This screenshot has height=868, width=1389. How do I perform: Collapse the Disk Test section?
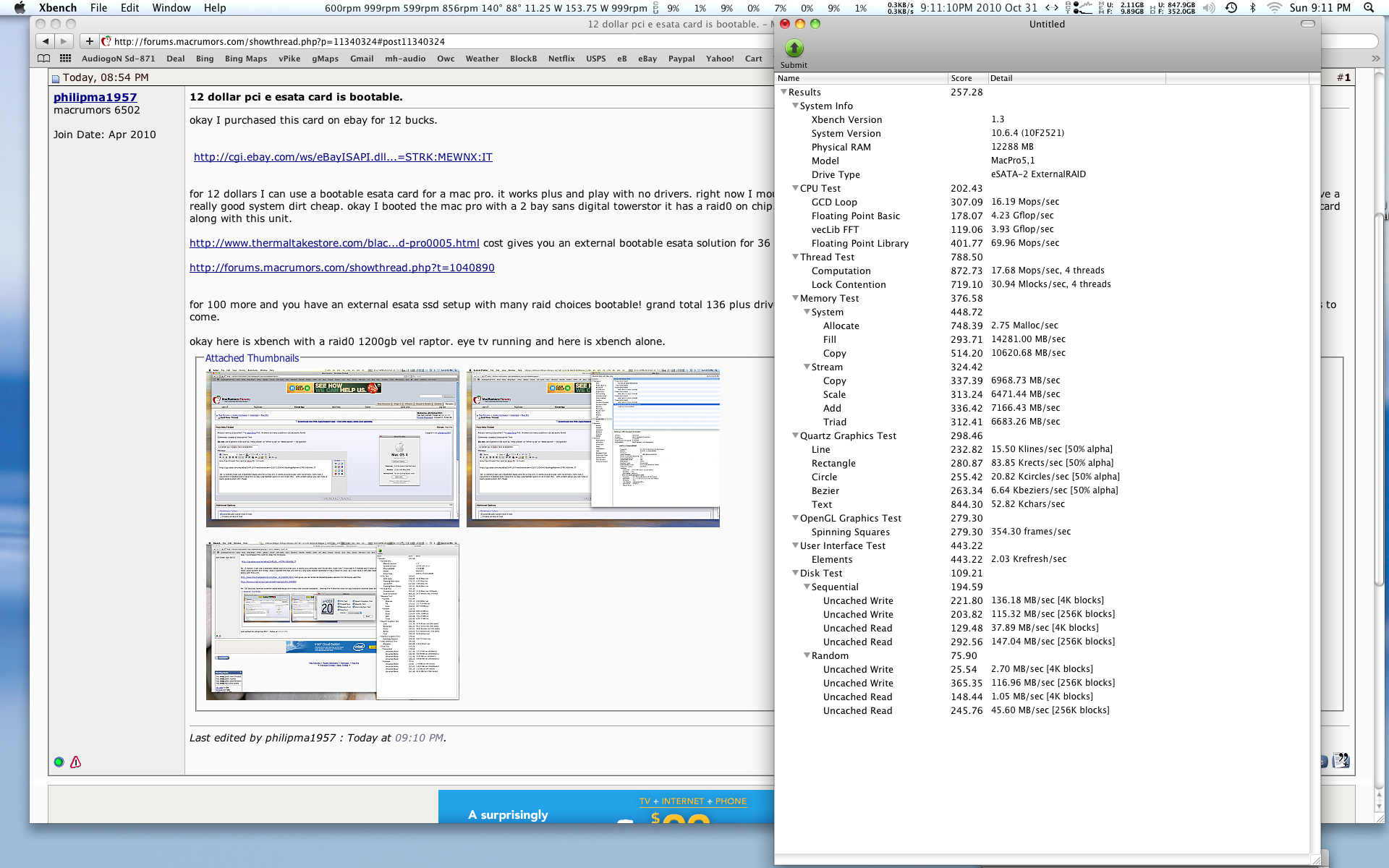[x=796, y=573]
